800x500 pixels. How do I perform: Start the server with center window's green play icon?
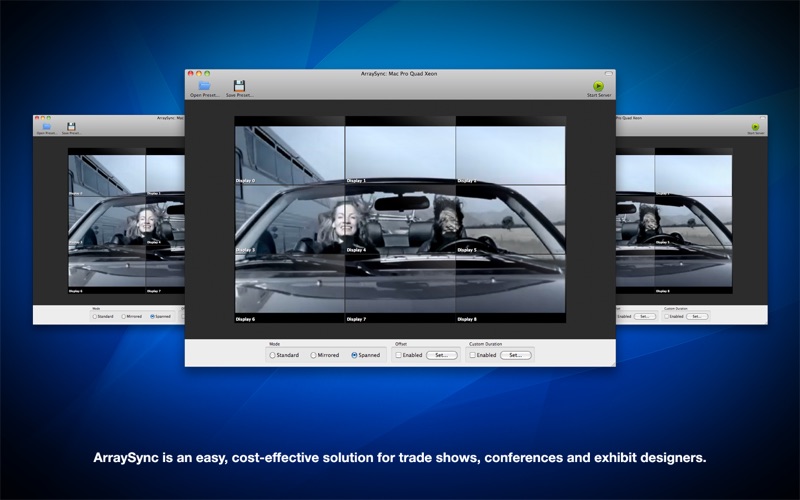click(598, 86)
